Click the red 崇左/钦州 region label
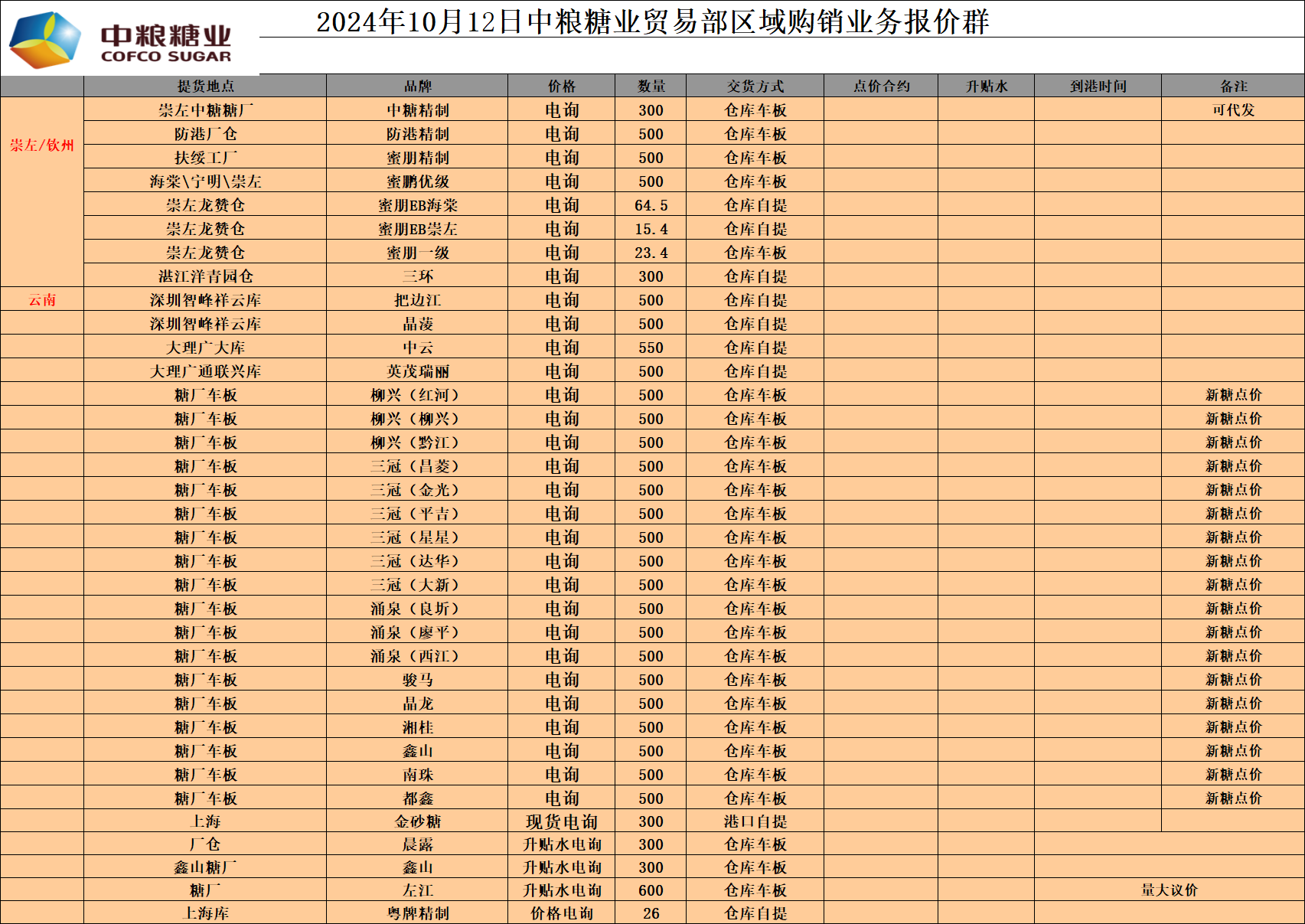 [x=42, y=145]
